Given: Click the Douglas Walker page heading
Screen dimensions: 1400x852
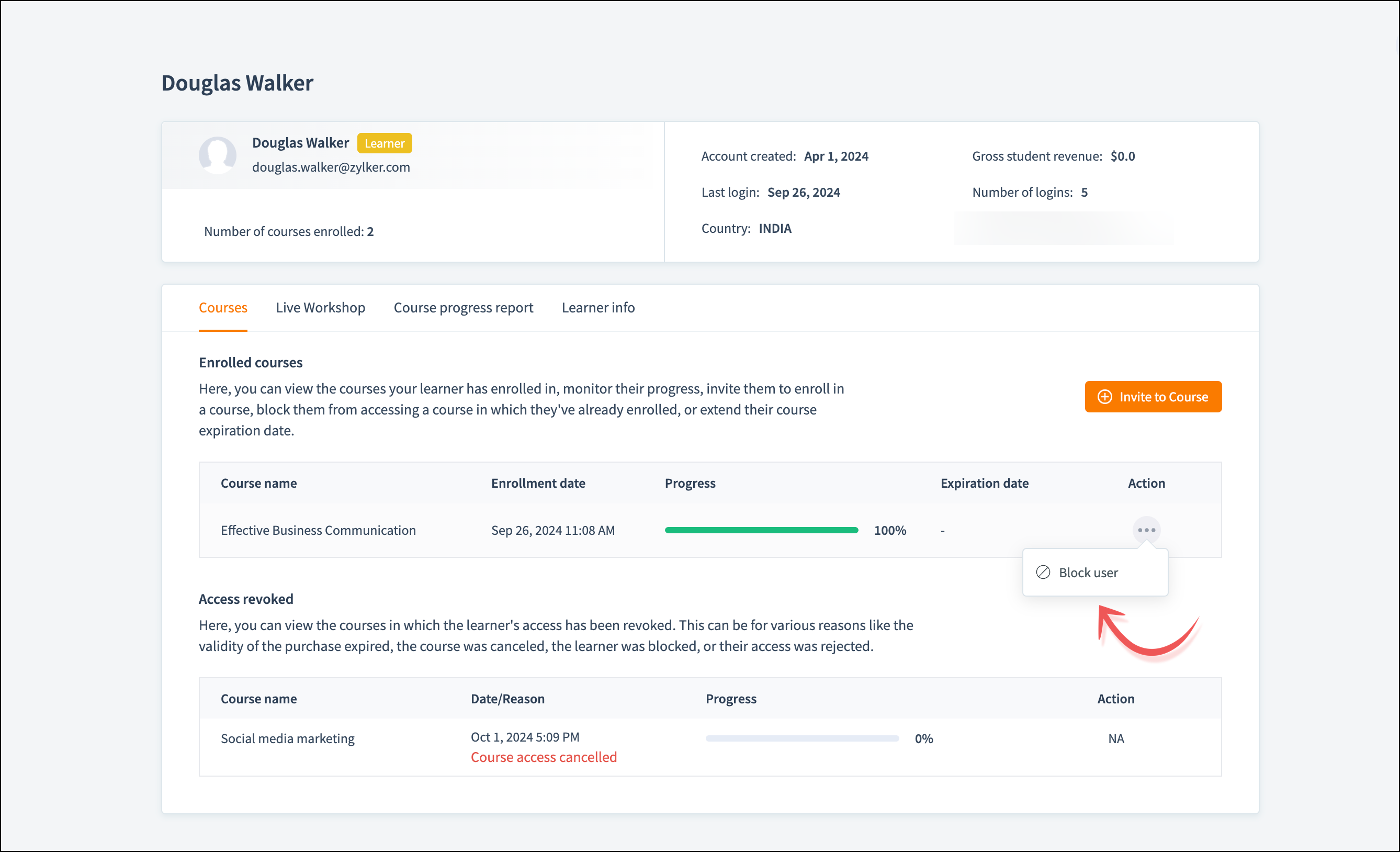Looking at the screenshot, I should click(x=237, y=83).
